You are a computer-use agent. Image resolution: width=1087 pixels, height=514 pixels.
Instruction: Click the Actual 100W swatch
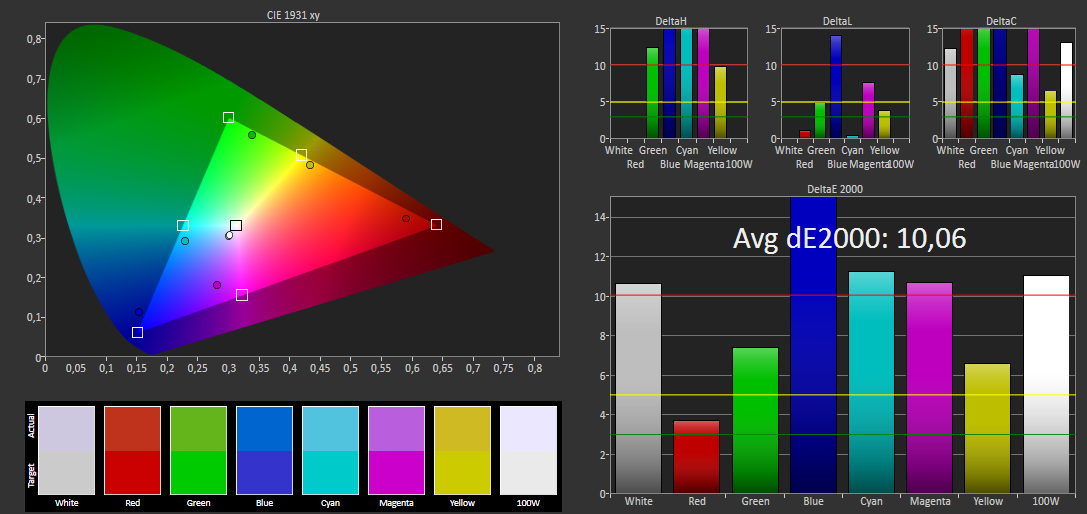(528, 429)
